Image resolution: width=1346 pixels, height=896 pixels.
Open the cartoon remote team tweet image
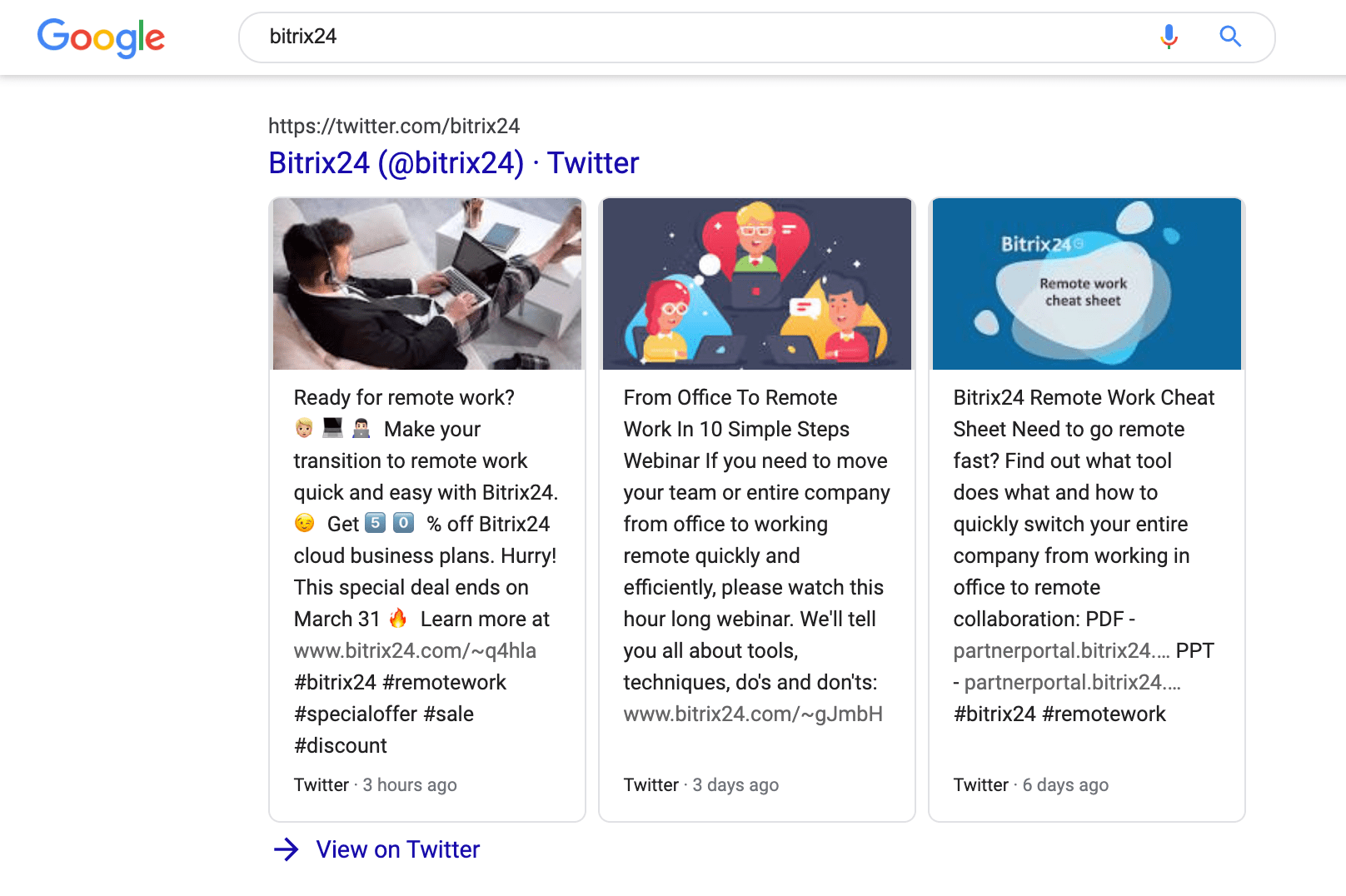757,283
